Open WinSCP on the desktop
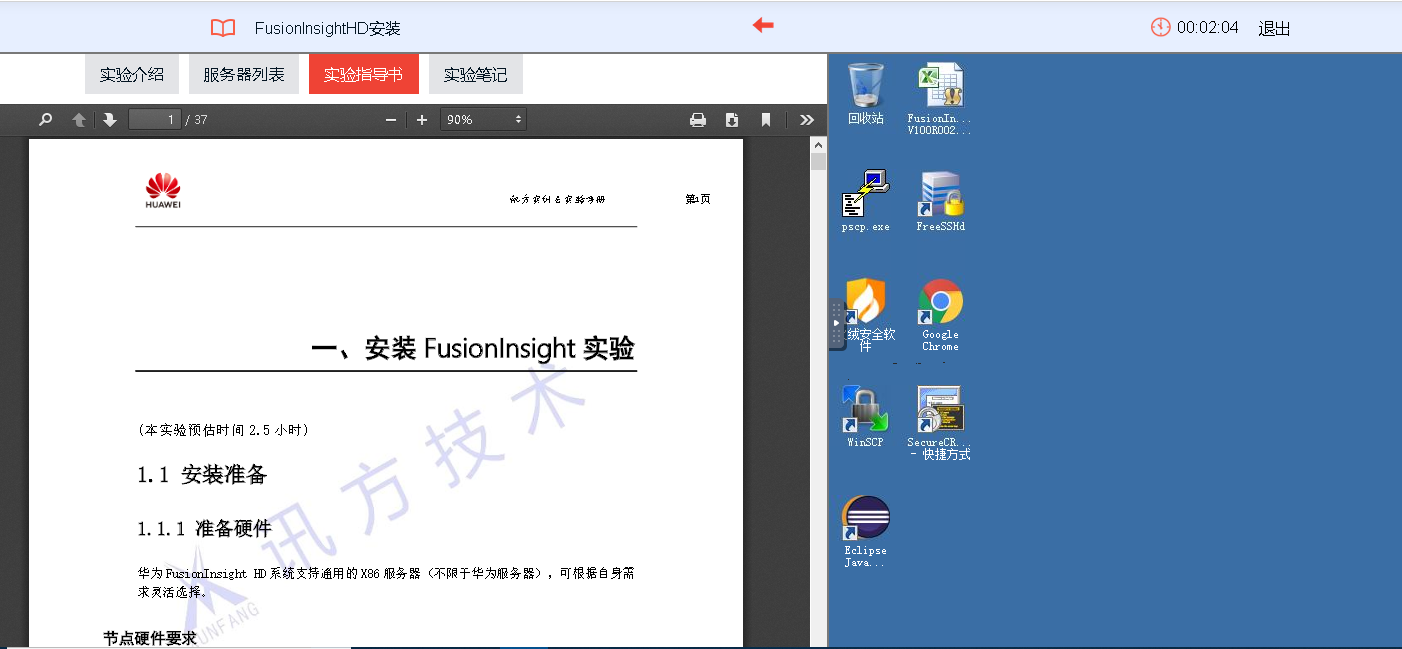 tap(864, 410)
